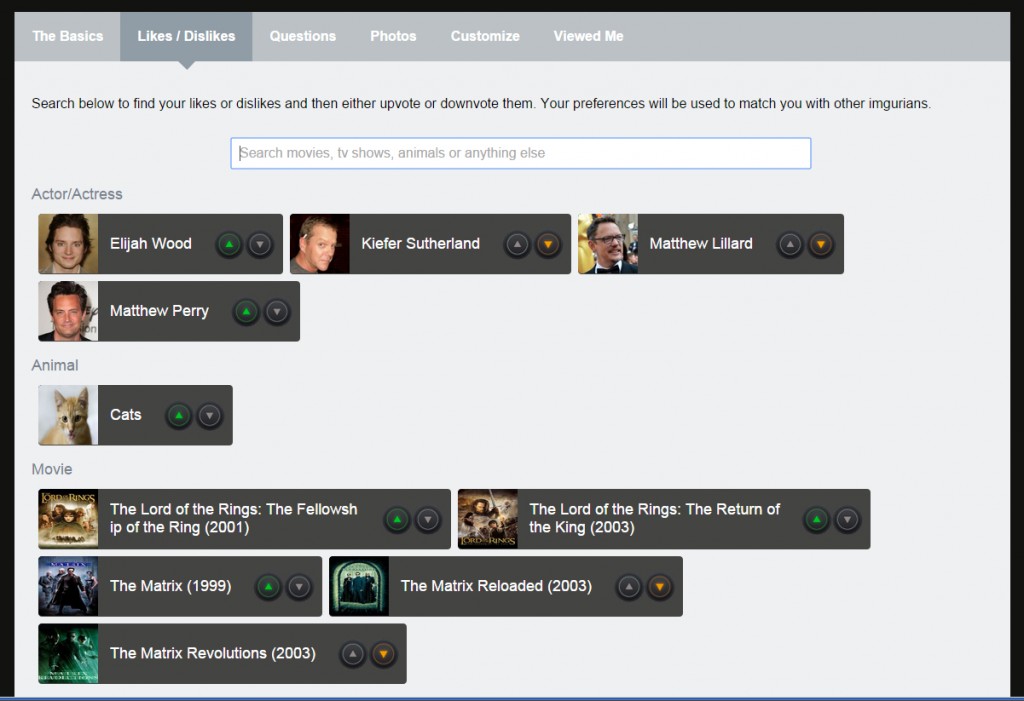1024x701 pixels.
Task: Select the Likes / Dislikes tab
Action: point(186,37)
